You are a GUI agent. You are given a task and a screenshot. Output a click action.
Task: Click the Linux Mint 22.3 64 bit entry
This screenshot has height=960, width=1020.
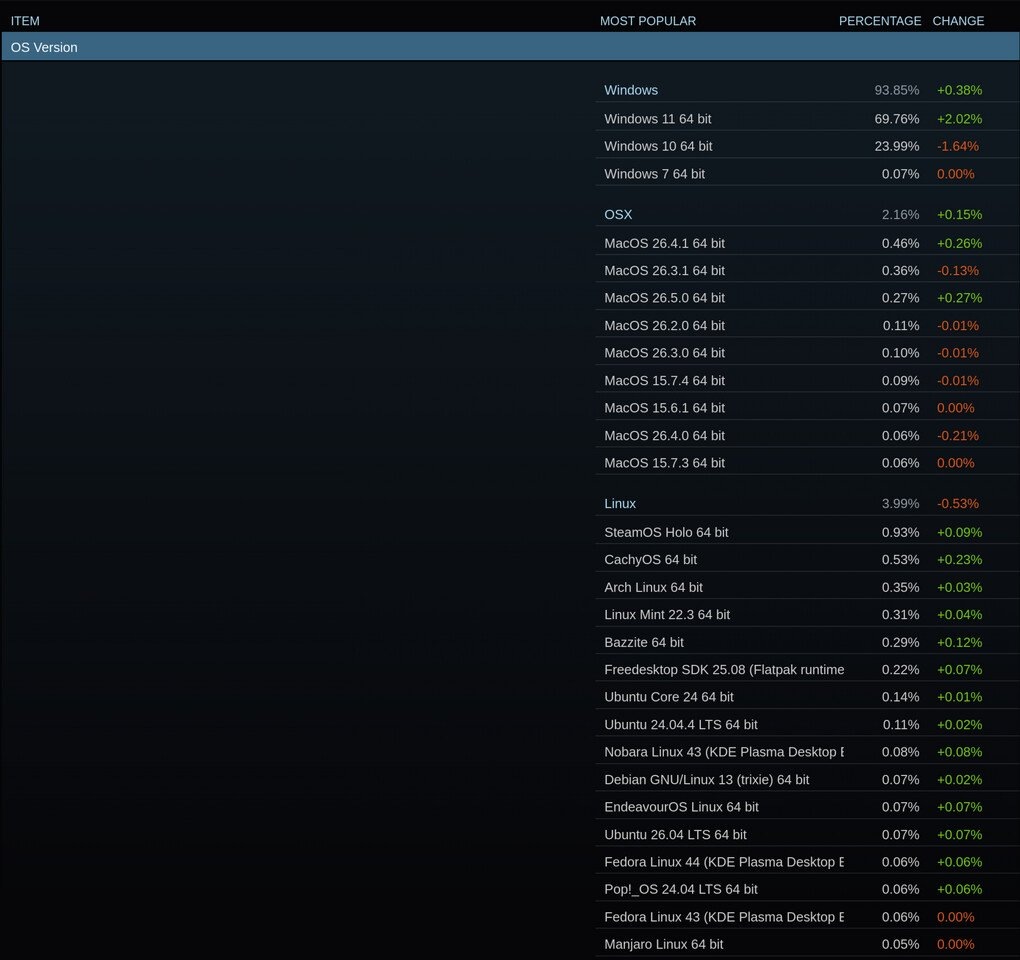(x=667, y=615)
